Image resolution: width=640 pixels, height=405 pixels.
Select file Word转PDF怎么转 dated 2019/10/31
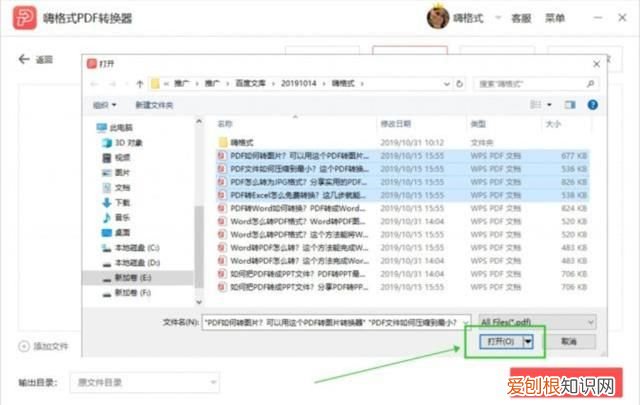coord(402,260)
